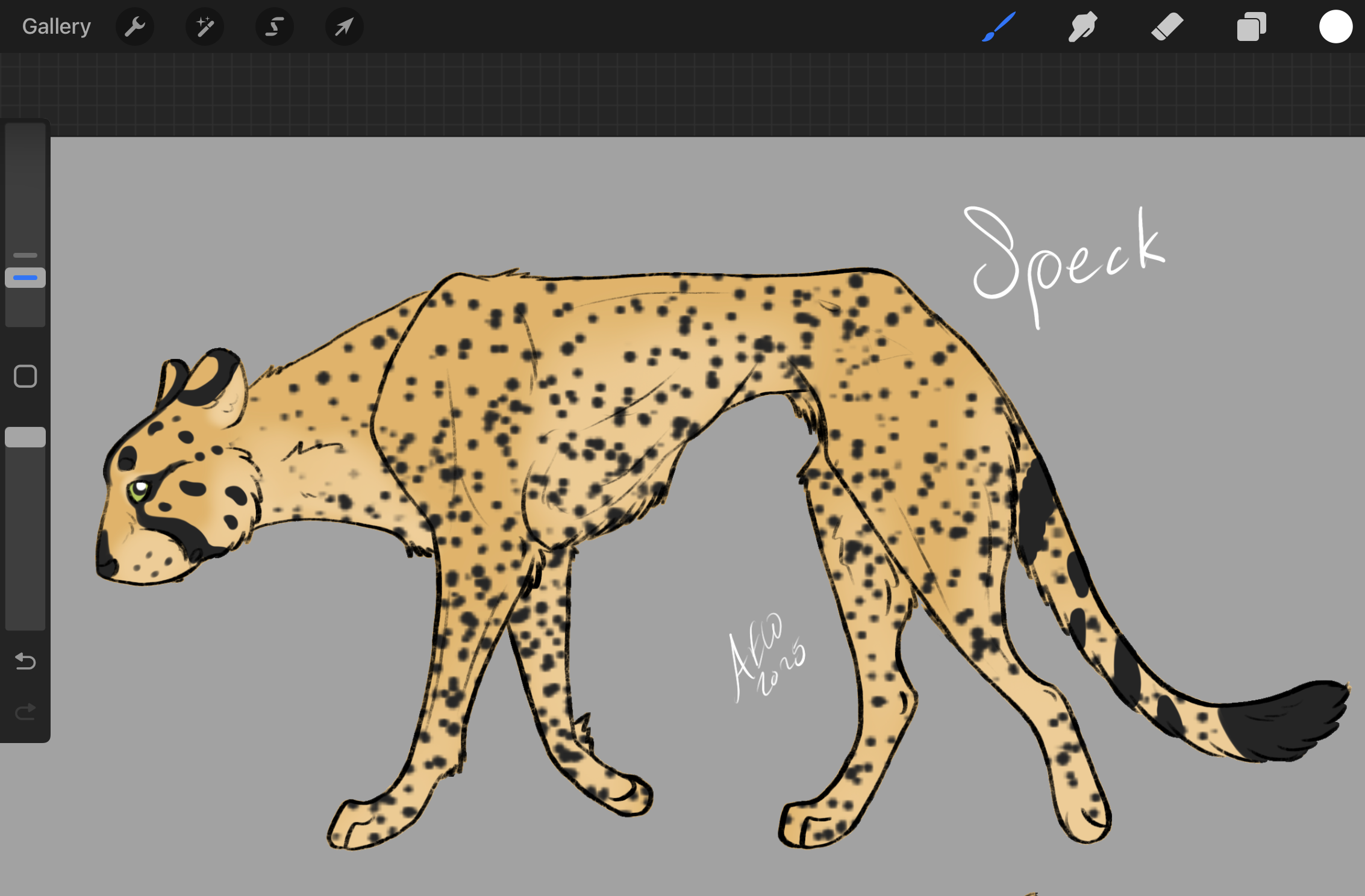Screen dimensions: 1365x896
Task: Select the Smudge tool
Action: click(1082, 26)
